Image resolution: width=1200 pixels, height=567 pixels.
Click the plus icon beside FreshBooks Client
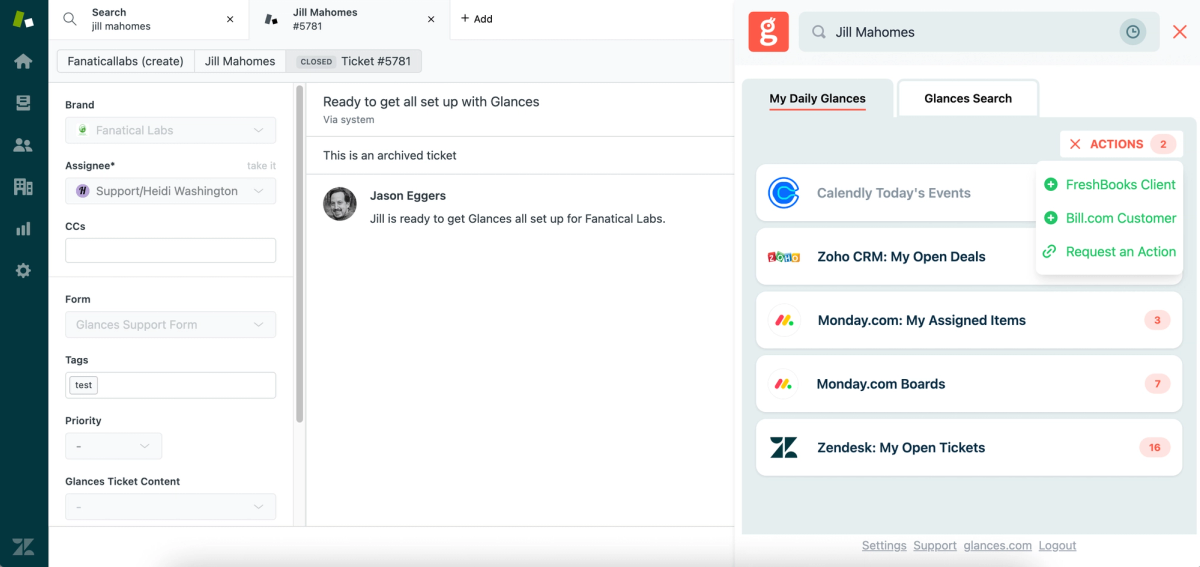pos(1050,185)
